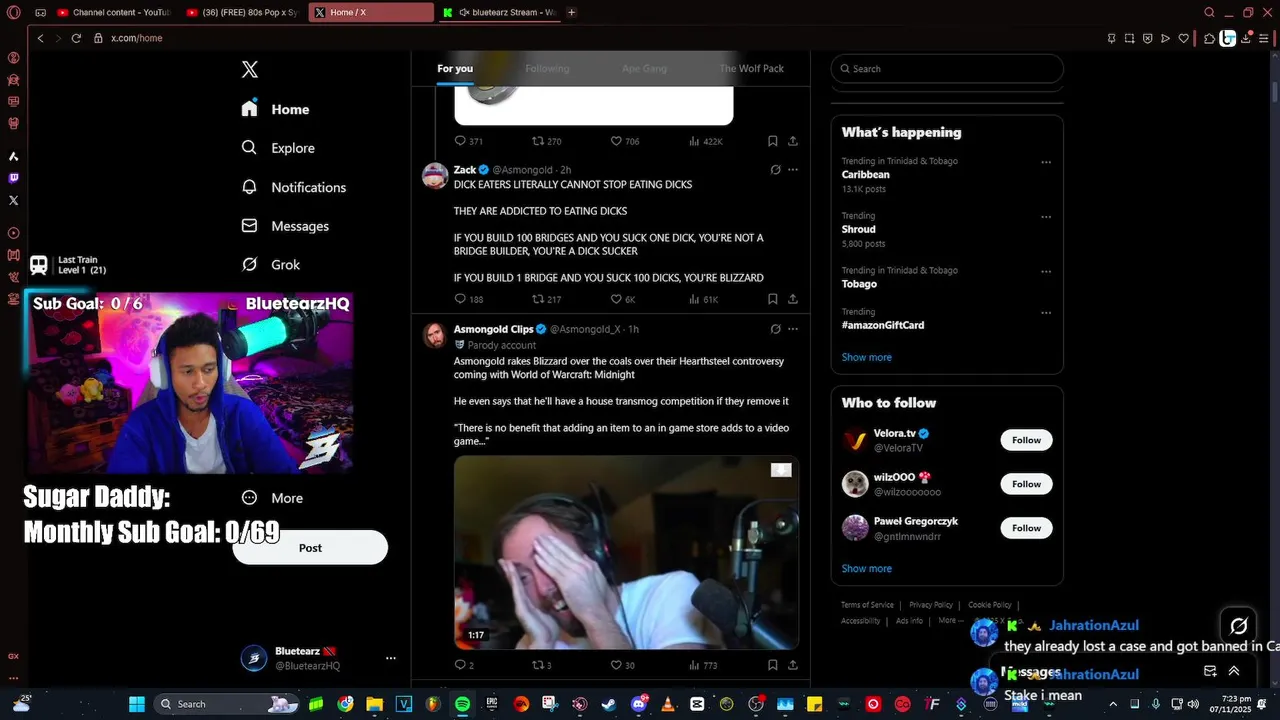1280x720 pixels.
Task: Share the Asmongold Clips post
Action: [793, 665]
